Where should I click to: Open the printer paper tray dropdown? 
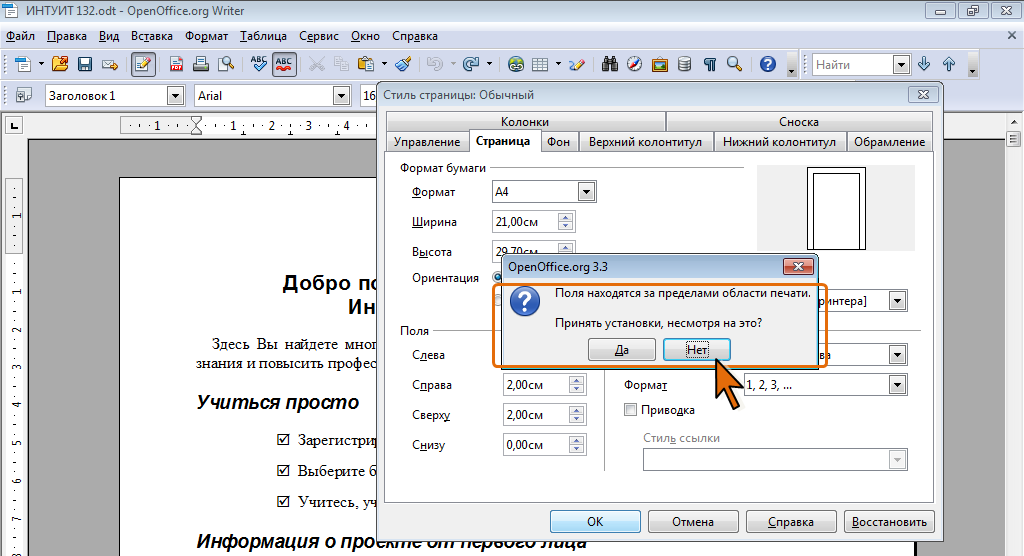pos(897,301)
